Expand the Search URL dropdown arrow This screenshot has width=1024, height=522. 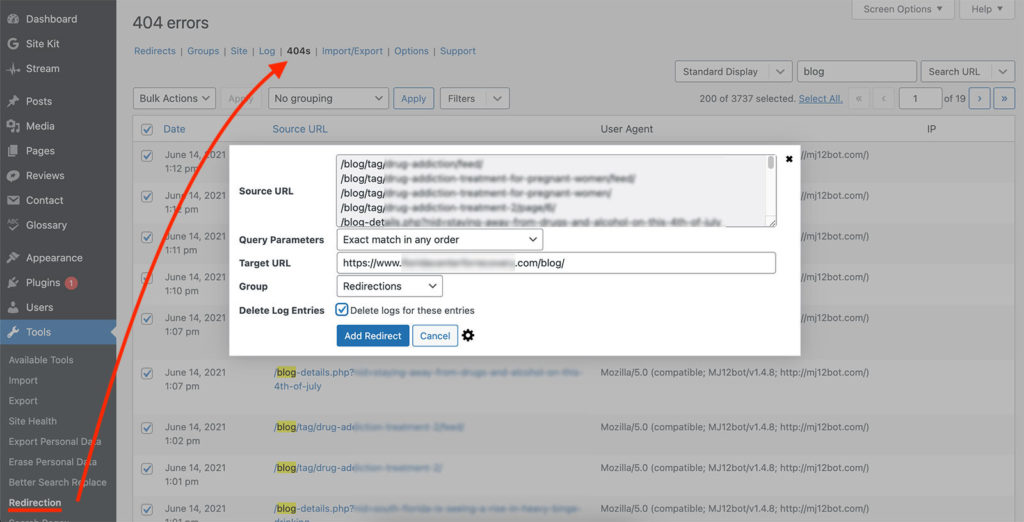click(x=1002, y=72)
